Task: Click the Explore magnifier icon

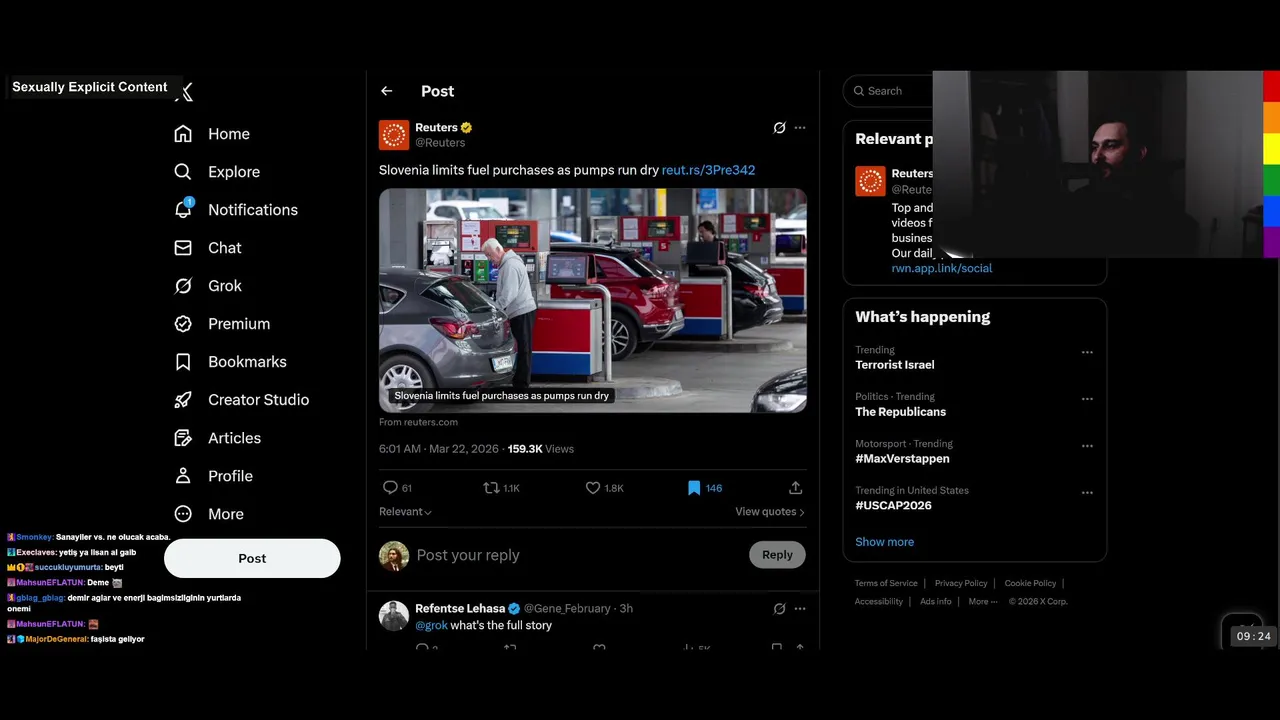Action: click(183, 172)
